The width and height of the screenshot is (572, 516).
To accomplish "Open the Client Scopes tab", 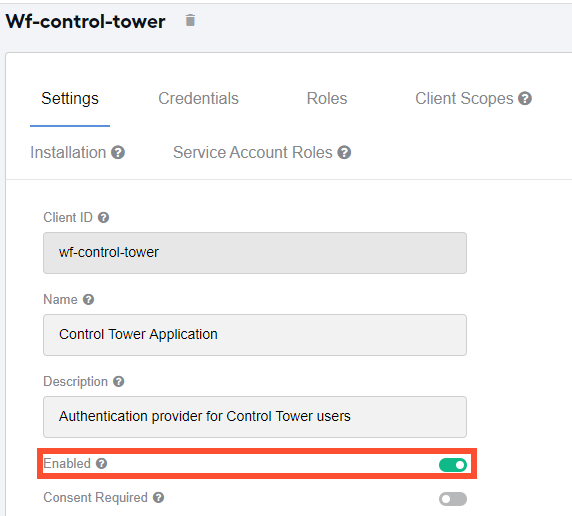I will [464, 99].
